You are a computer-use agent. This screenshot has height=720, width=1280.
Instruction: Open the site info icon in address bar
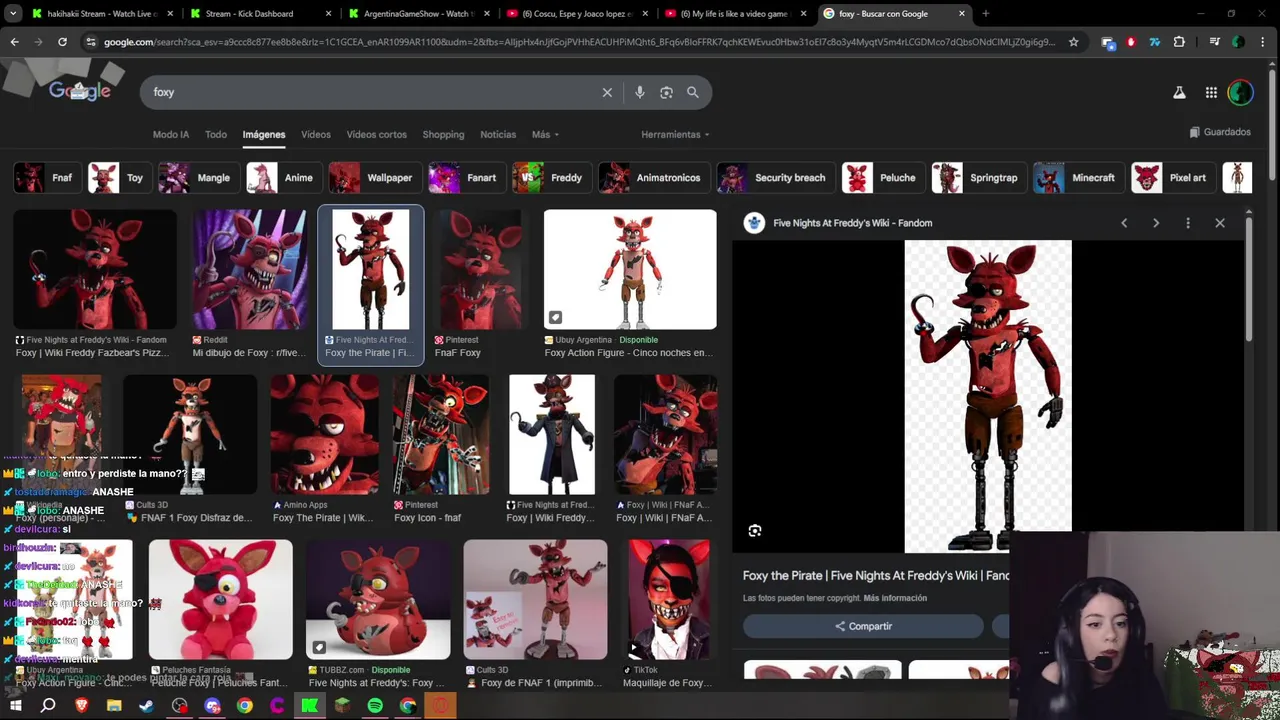91,42
